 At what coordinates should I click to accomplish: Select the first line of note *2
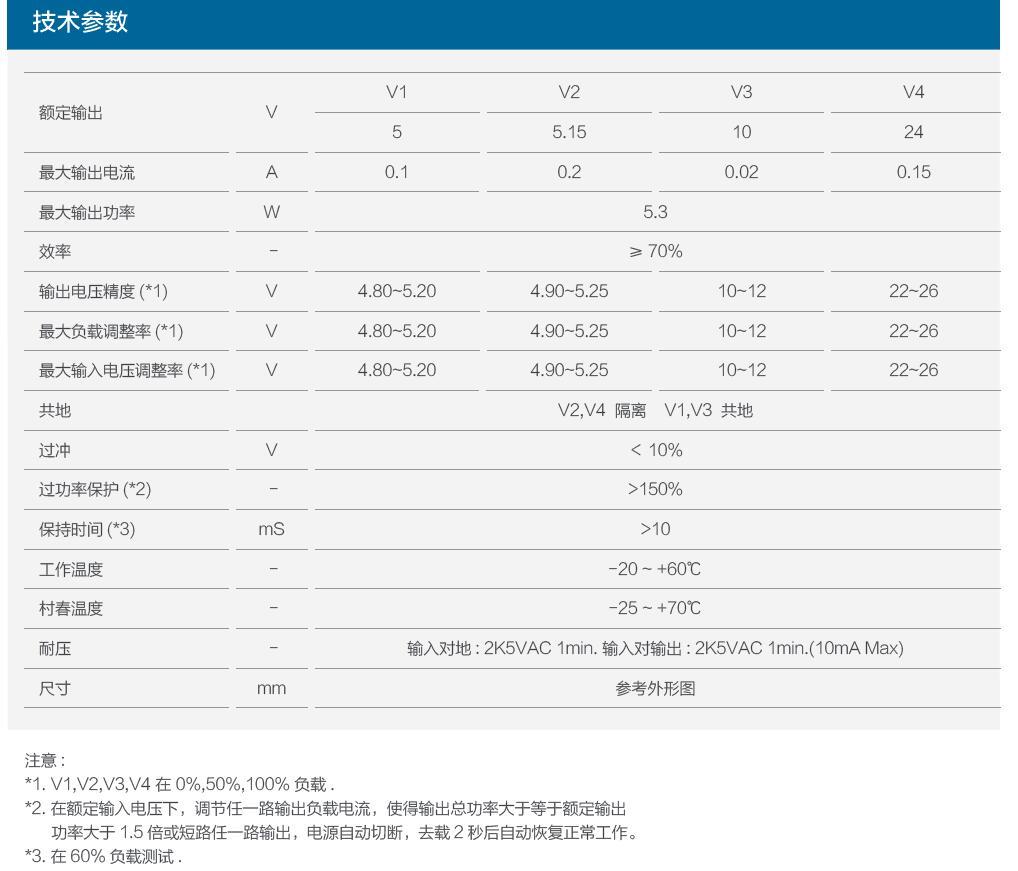325,809
